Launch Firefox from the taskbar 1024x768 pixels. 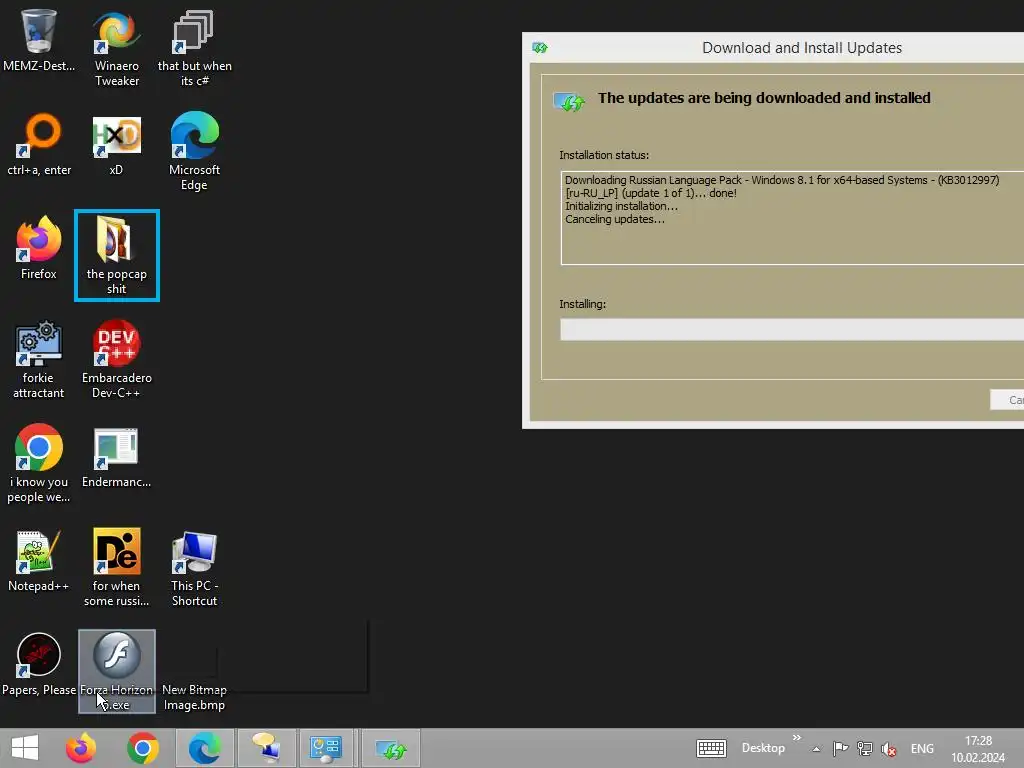pos(81,748)
